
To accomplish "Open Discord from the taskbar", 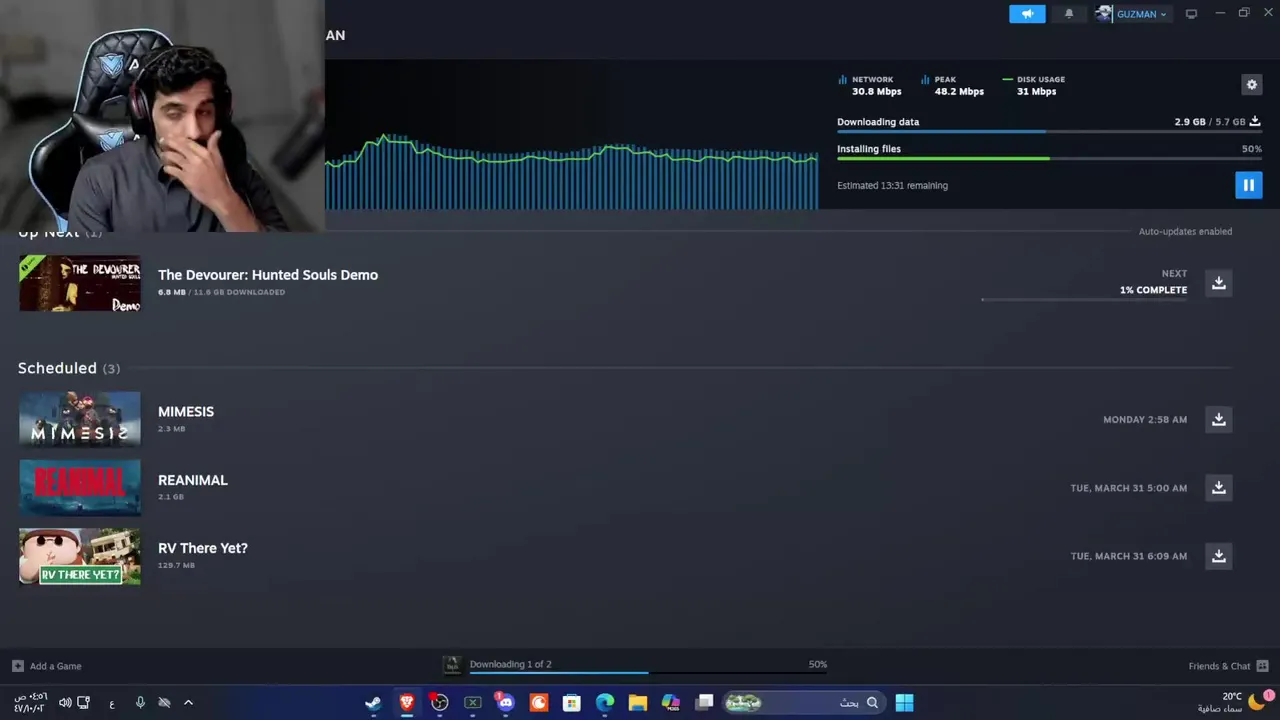I will pyautogui.click(x=505, y=702).
